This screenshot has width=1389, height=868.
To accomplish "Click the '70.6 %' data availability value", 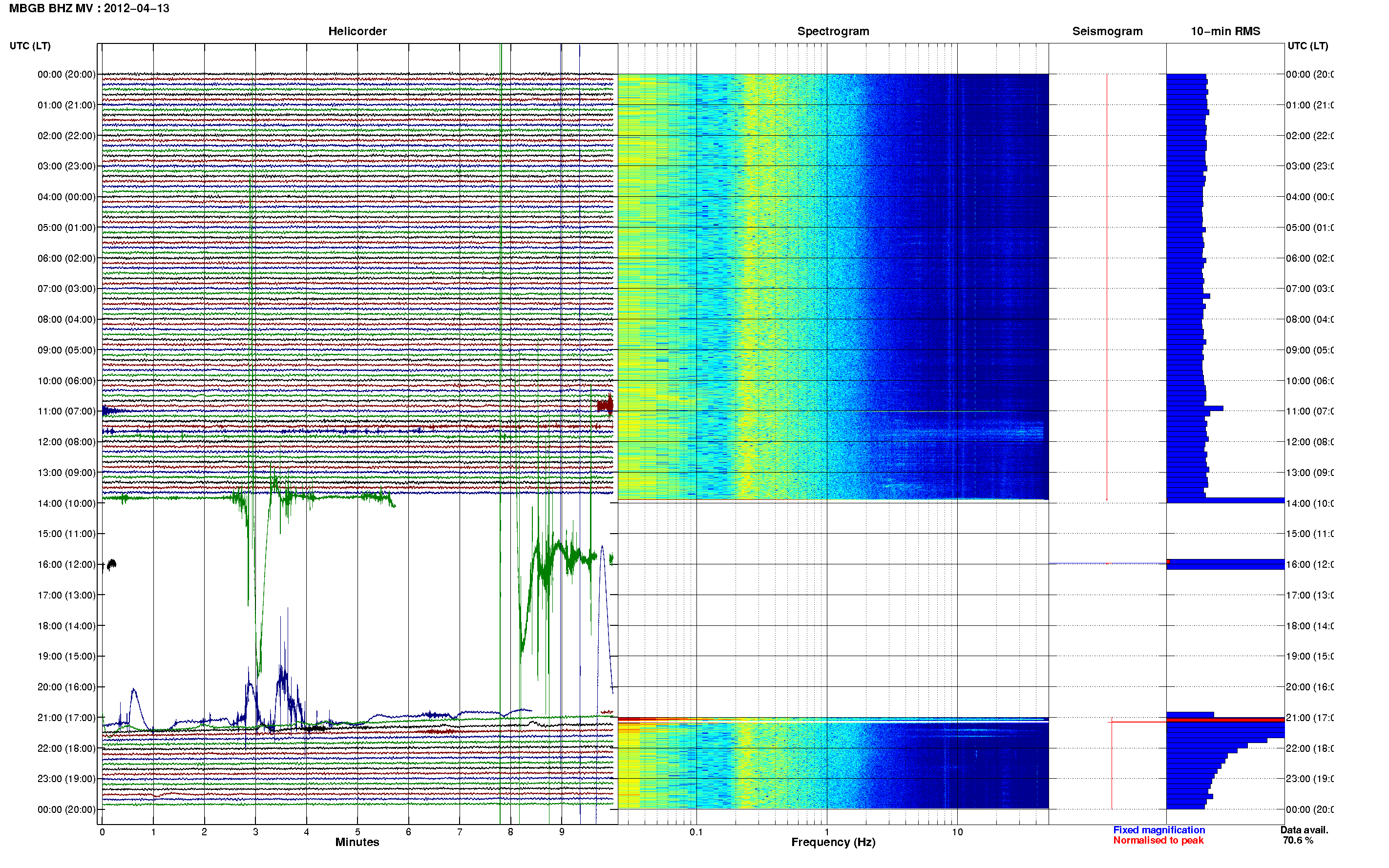I will point(1298,841).
